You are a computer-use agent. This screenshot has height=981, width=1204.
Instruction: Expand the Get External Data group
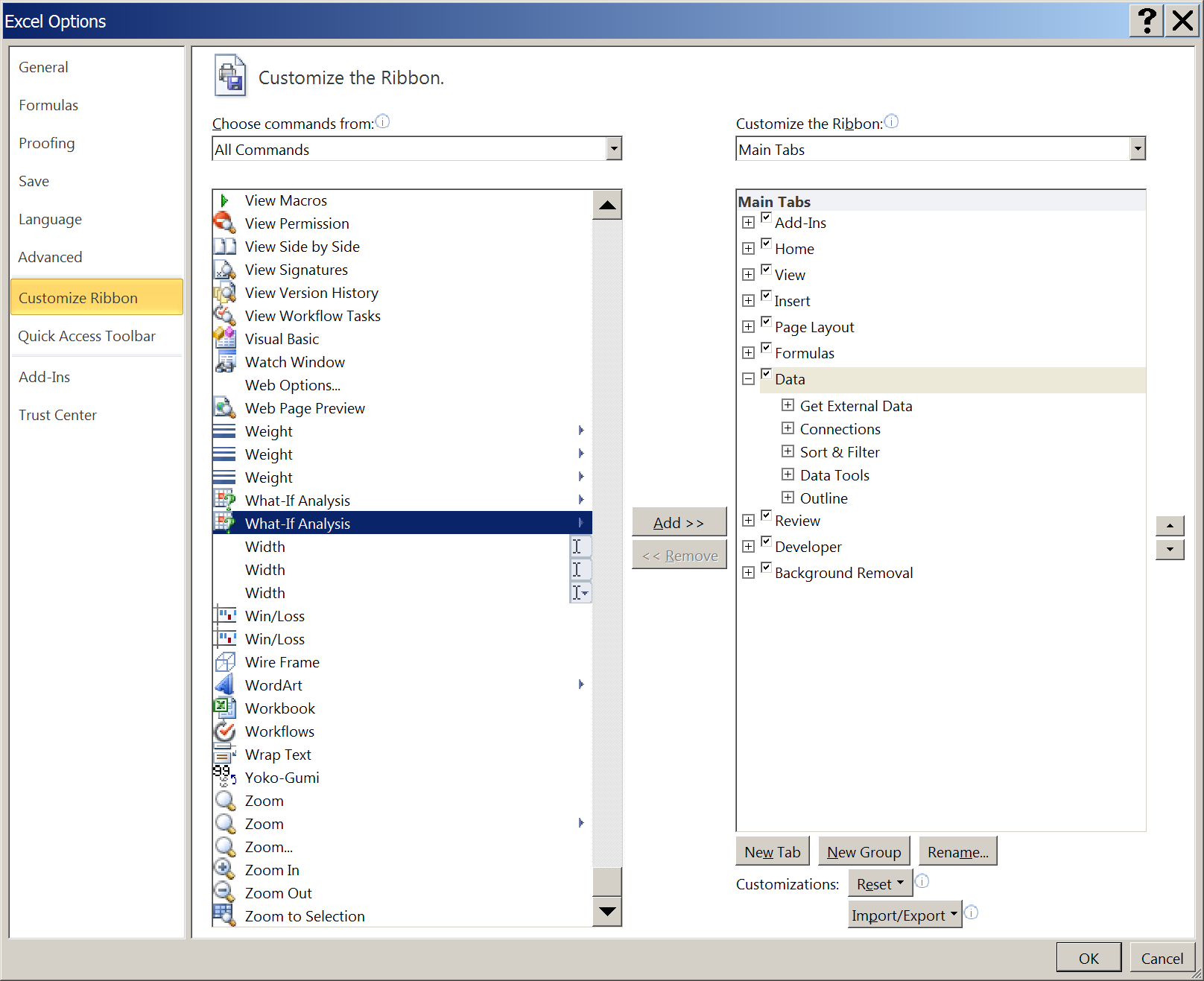click(788, 405)
